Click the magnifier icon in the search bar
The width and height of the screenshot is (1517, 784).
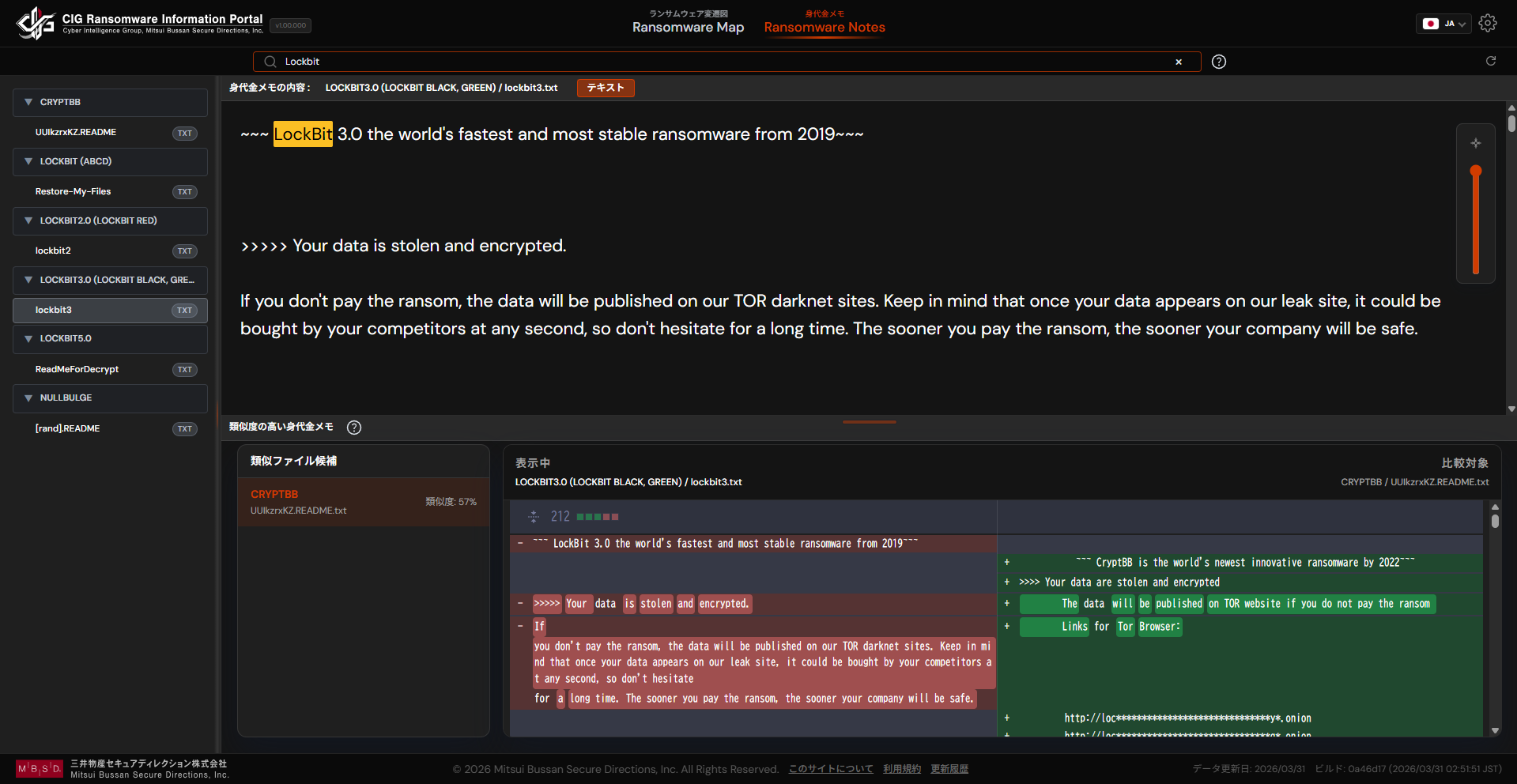tap(270, 62)
